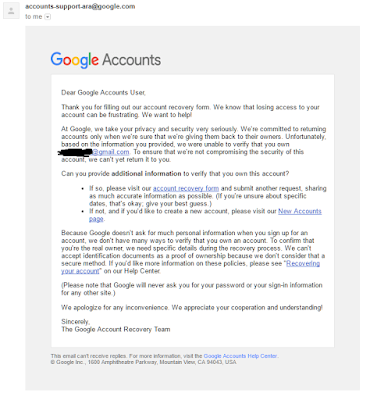Visit the Google Accounts Help Center link
The height and width of the screenshot is (400, 370).
[240, 356]
